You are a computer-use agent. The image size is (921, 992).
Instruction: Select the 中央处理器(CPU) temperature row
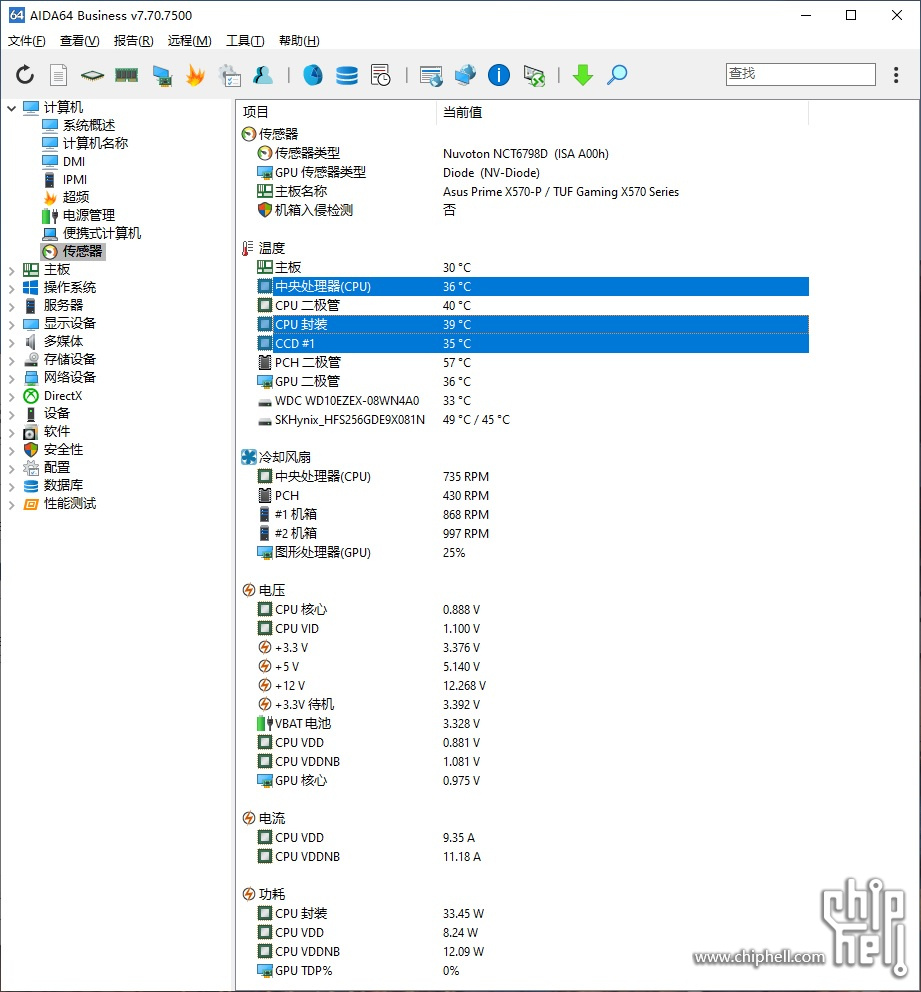(532, 287)
